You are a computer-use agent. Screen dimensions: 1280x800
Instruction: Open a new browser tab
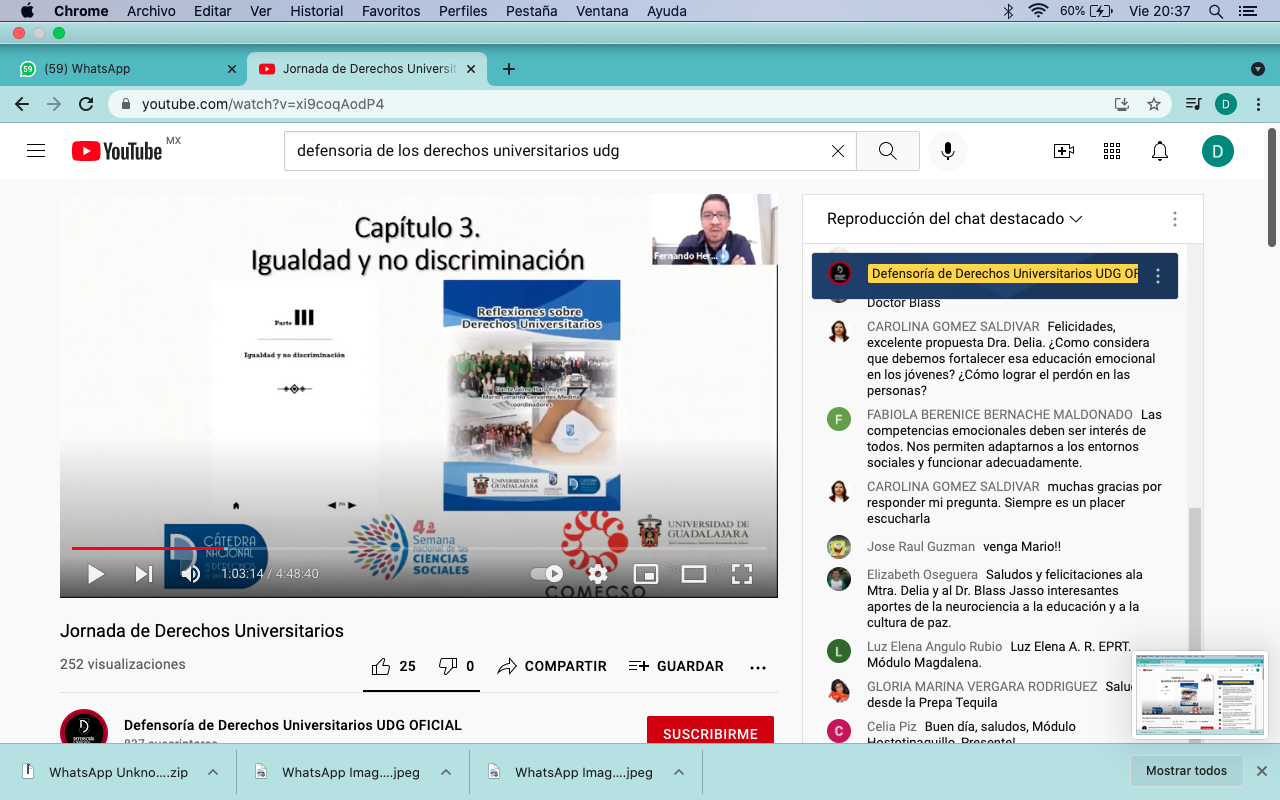509,69
